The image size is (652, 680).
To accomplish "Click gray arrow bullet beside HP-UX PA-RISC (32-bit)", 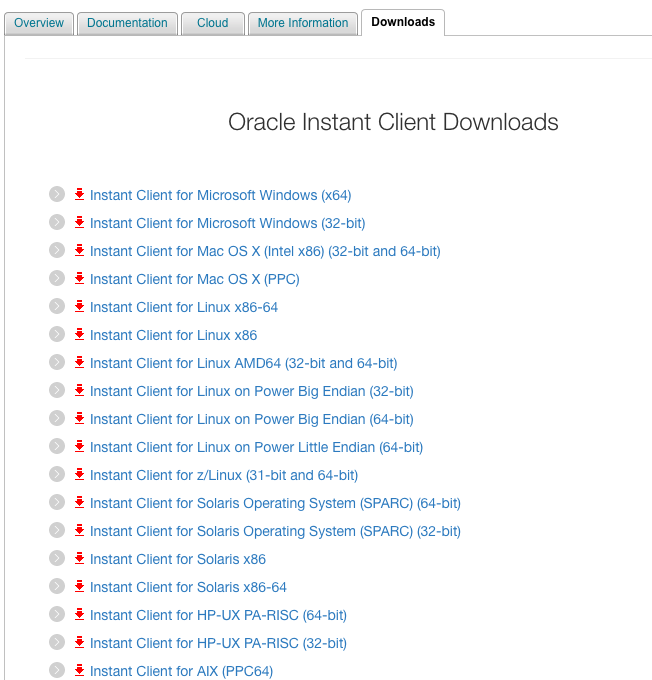I will point(57,642).
